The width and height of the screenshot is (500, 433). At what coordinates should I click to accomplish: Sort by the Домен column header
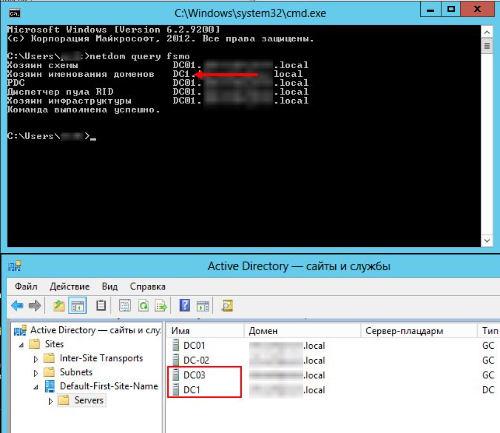pyautogui.click(x=302, y=331)
